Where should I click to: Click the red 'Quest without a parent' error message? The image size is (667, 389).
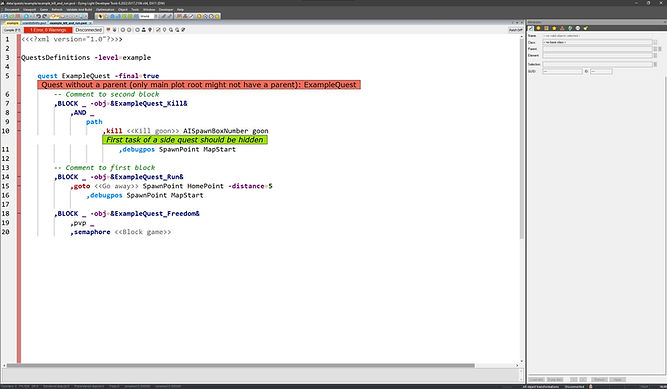tap(199, 85)
